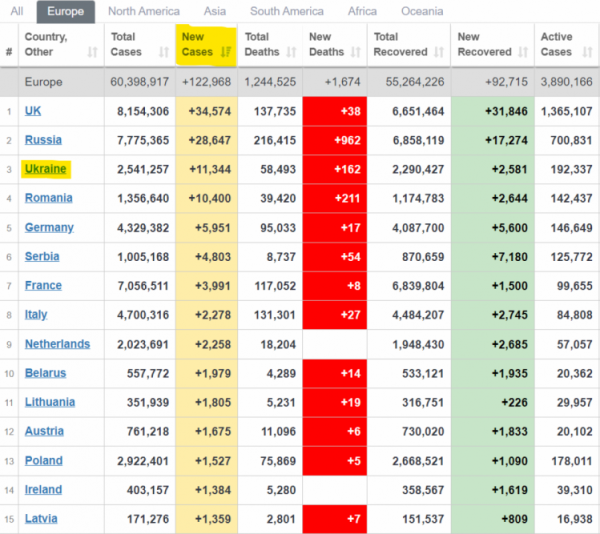Select the North America tab
This screenshot has height=534, width=600.
click(144, 11)
